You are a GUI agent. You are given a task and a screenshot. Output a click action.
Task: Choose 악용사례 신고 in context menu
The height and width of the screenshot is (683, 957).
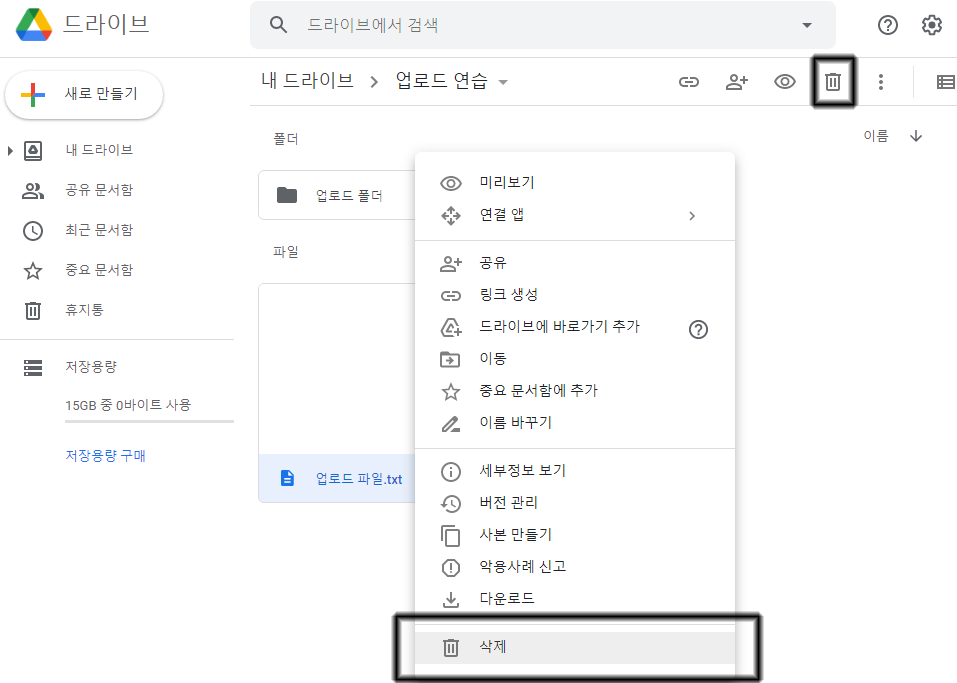click(575, 567)
